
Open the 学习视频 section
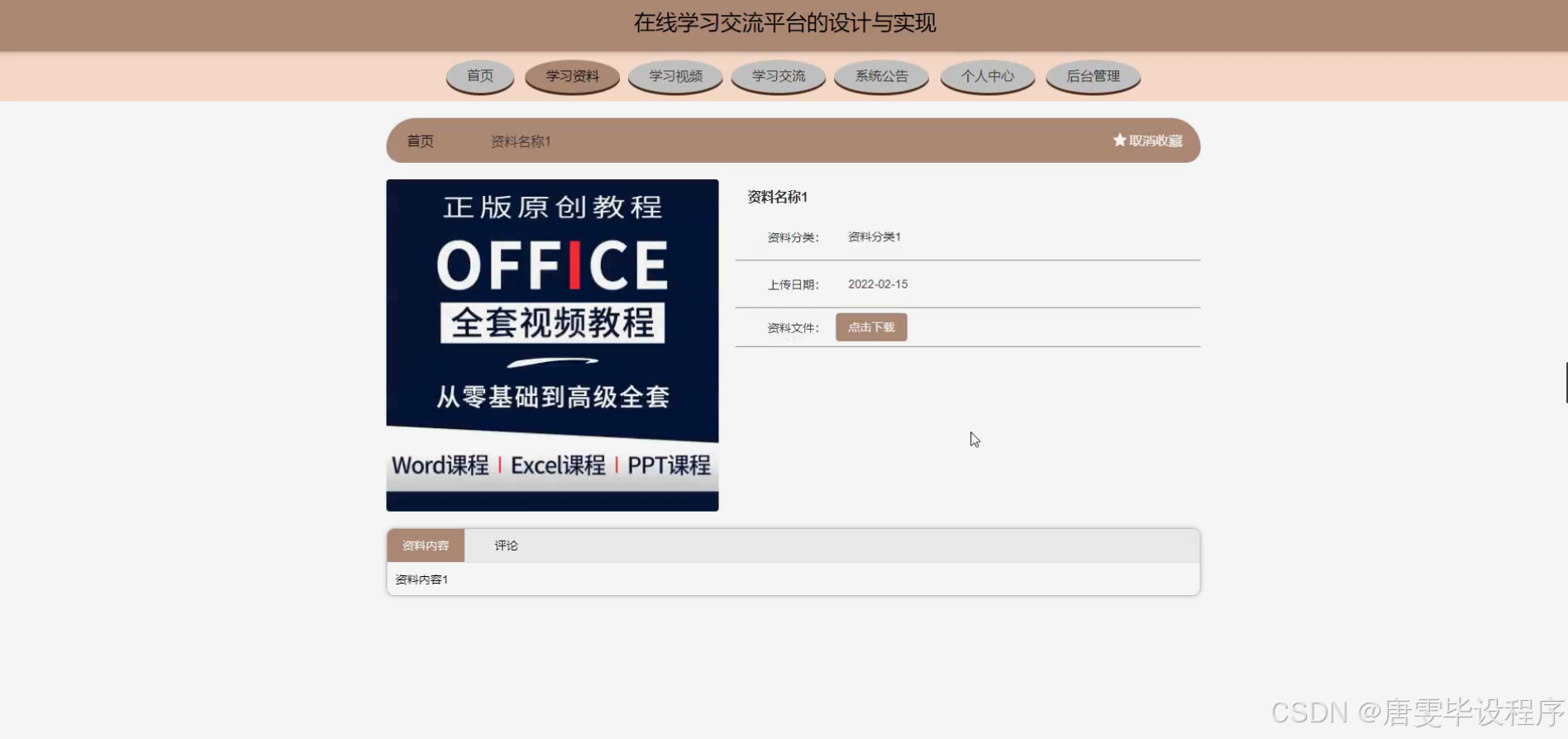(x=675, y=76)
